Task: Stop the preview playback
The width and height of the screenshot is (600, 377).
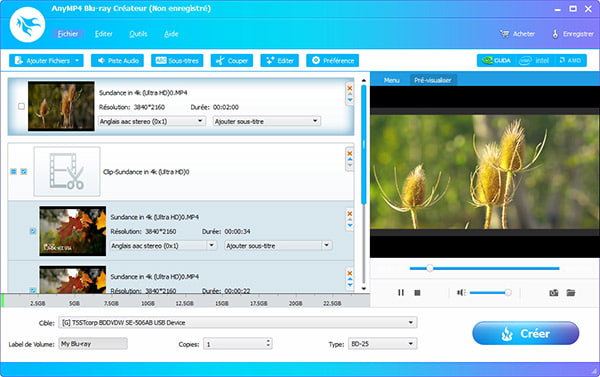Action: (417, 293)
